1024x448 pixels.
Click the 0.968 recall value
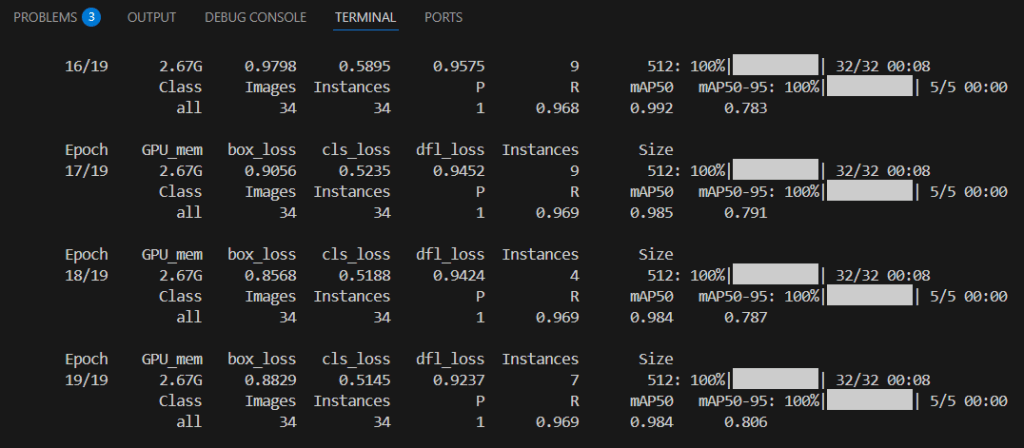557,108
